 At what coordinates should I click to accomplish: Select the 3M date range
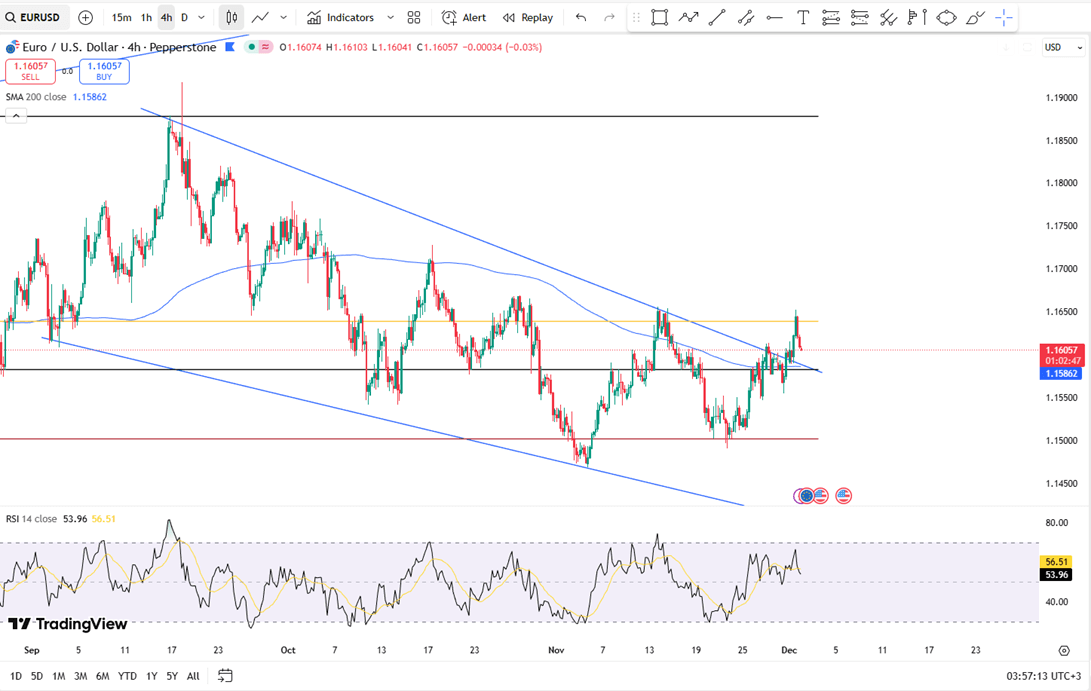tap(80, 676)
